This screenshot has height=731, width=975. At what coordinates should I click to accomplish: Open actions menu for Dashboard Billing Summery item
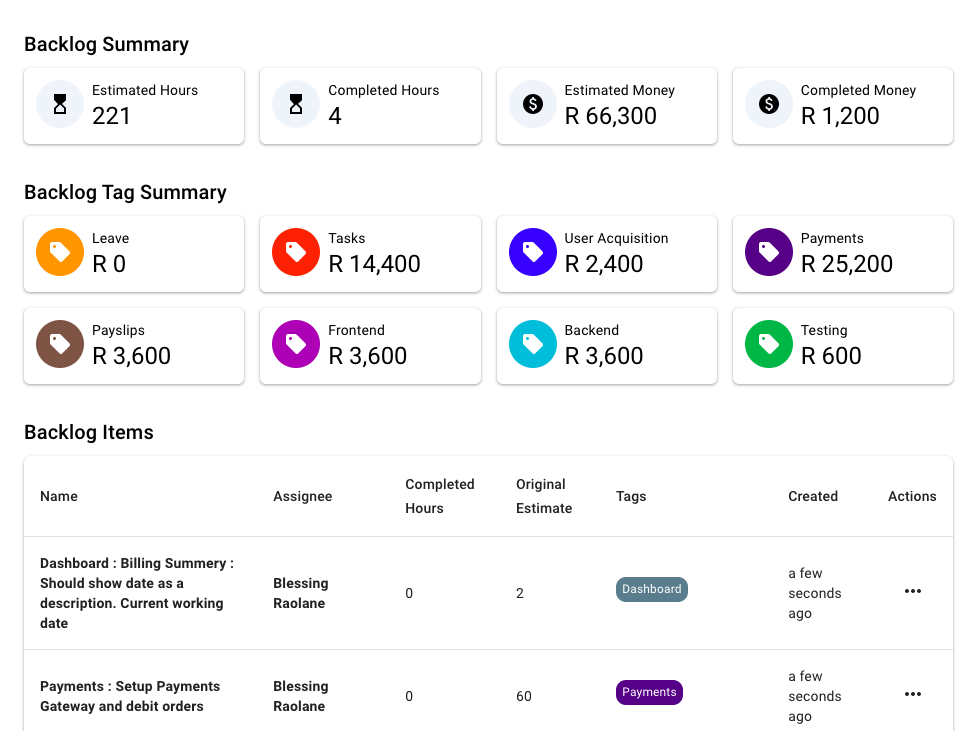coord(912,591)
